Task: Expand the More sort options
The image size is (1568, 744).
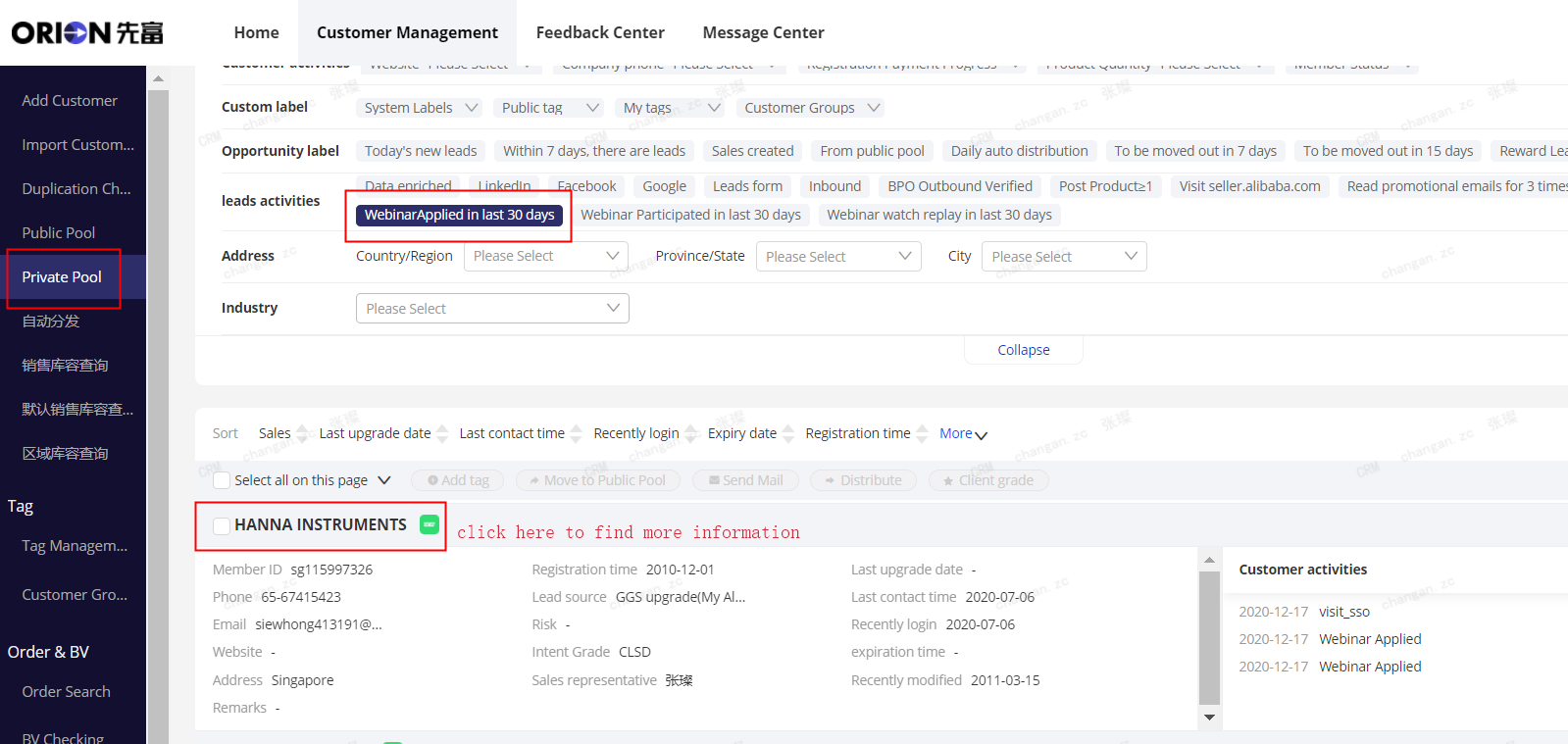Action: click(963, 433)
